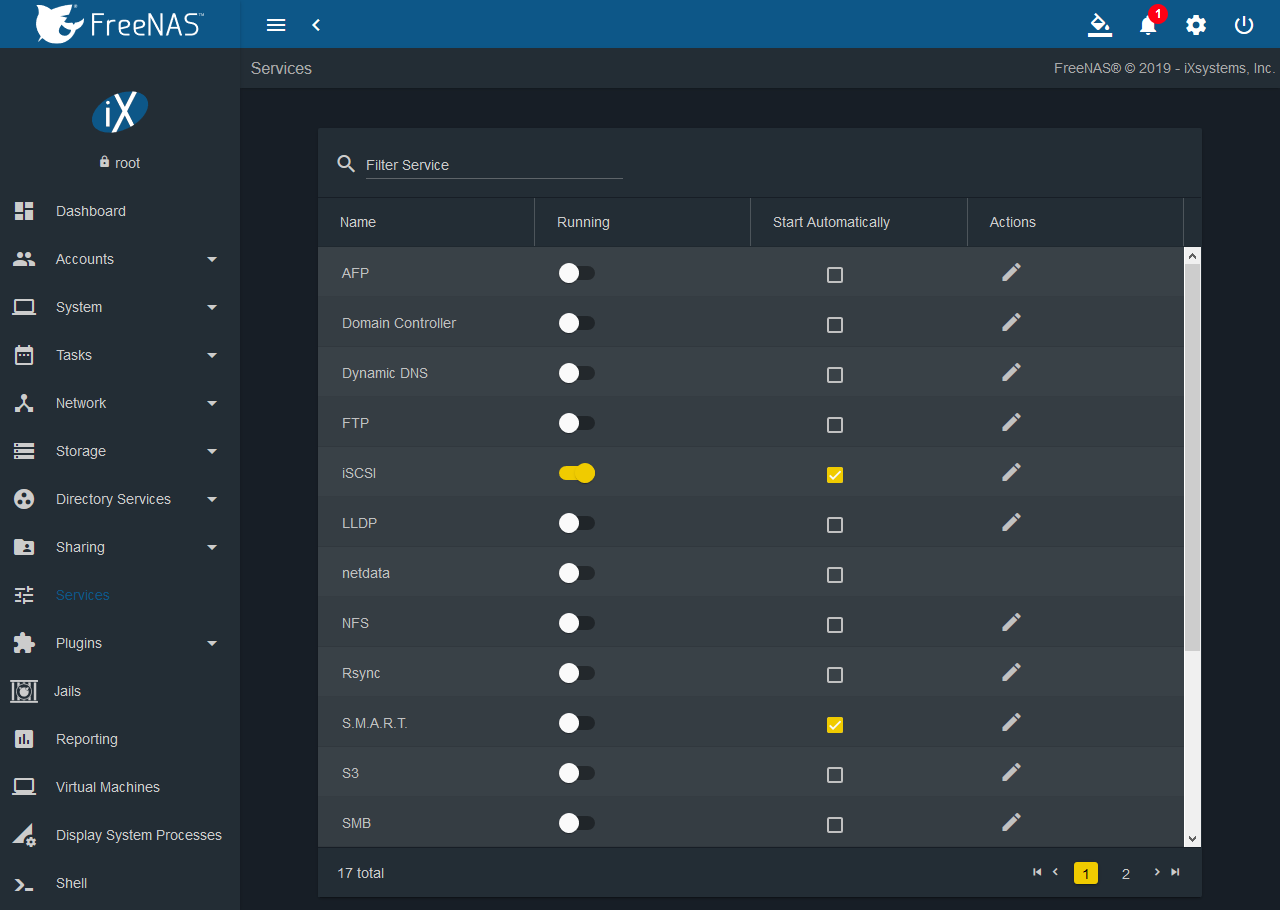Screen dimensions: 1280x910
Task: Open Dashboard in the sidebar
Action: (120, 211)
